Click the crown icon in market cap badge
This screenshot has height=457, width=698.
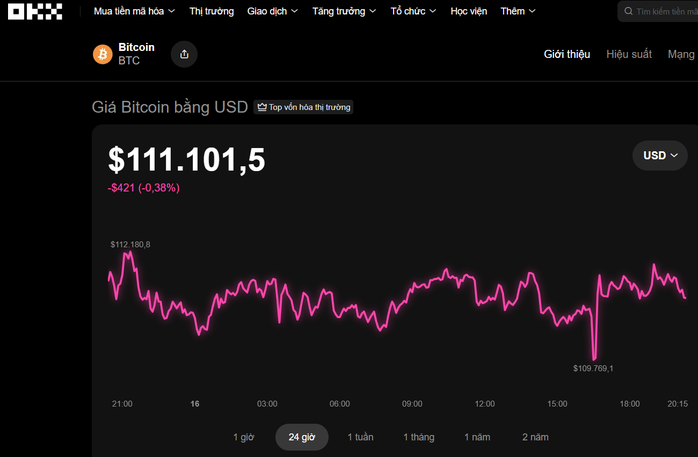pyautogui.click(x=262, y=107)
